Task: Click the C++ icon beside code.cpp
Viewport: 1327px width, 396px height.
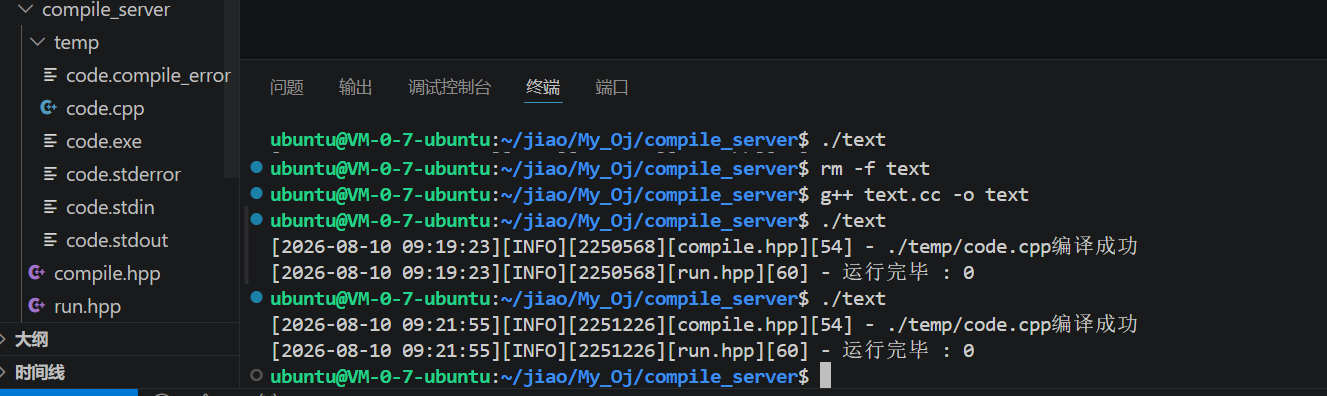Action: 49,108
